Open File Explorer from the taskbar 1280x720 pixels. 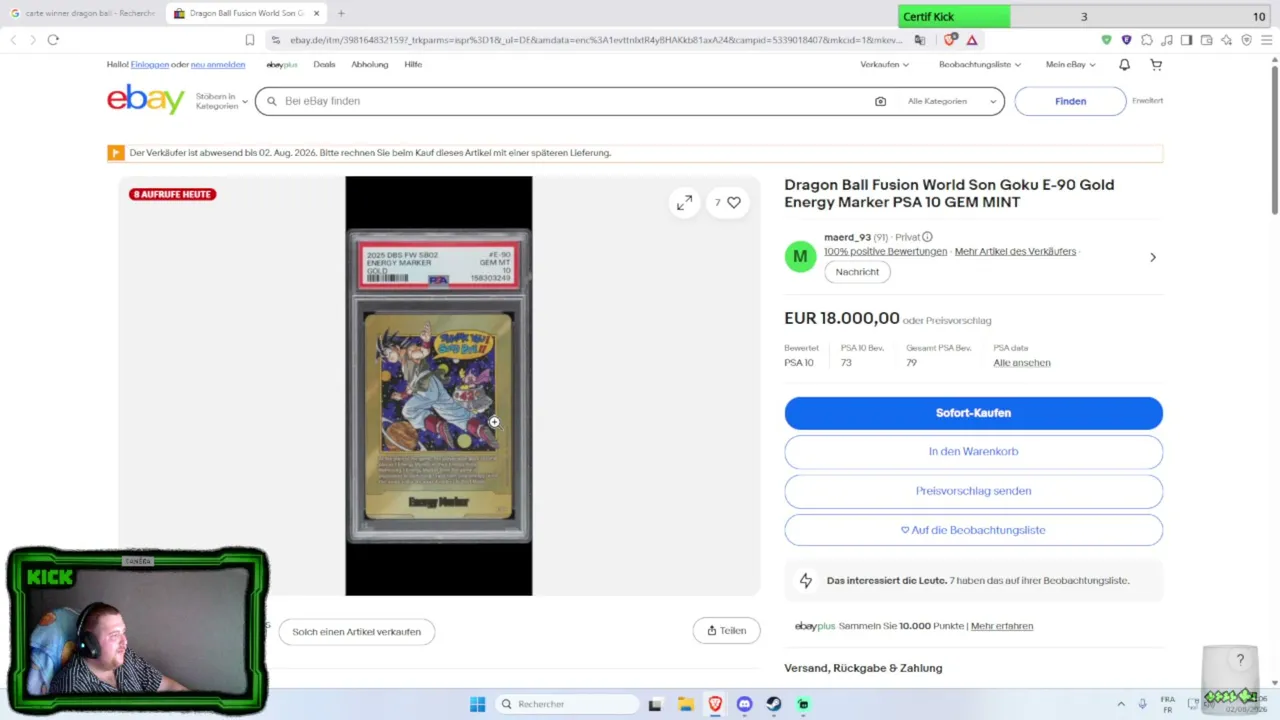coord(685,704)
